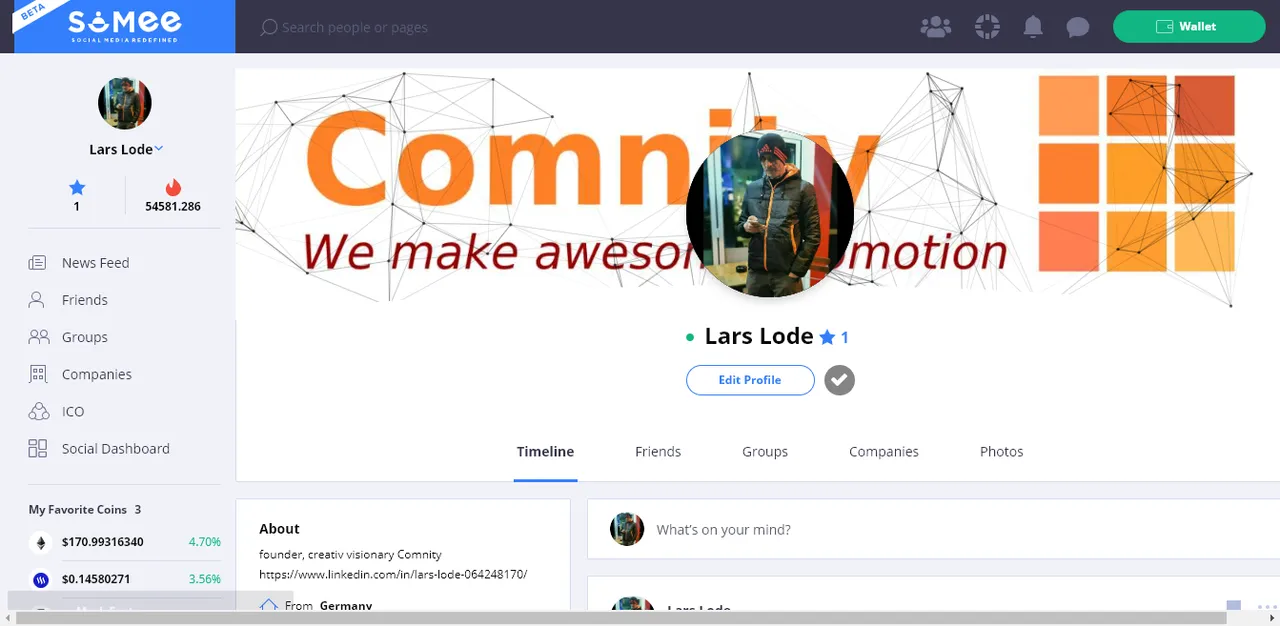
Task: Open the friend requests people icon
Action: point(935,27)
